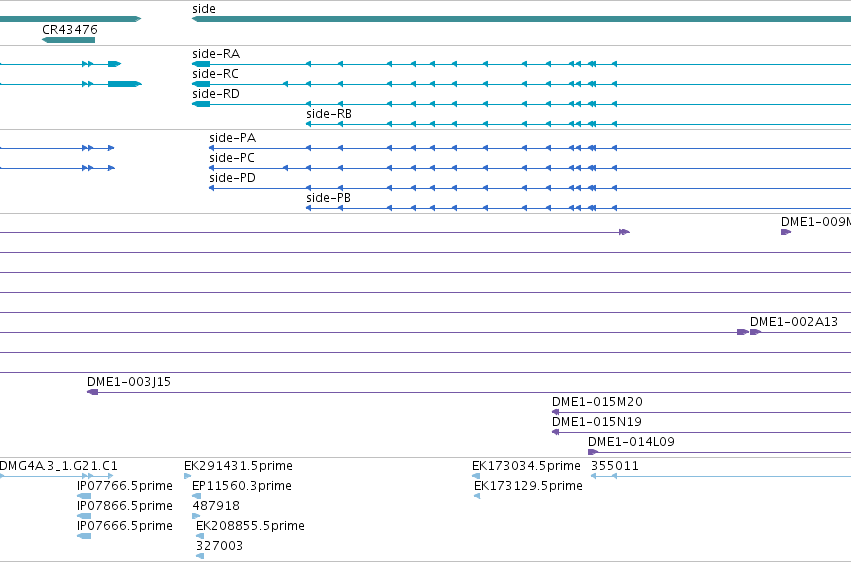Viewport: 851px width, 562px height.
Task: Select the side gene label
Action: pyautogui.click(x=204, y=9)
